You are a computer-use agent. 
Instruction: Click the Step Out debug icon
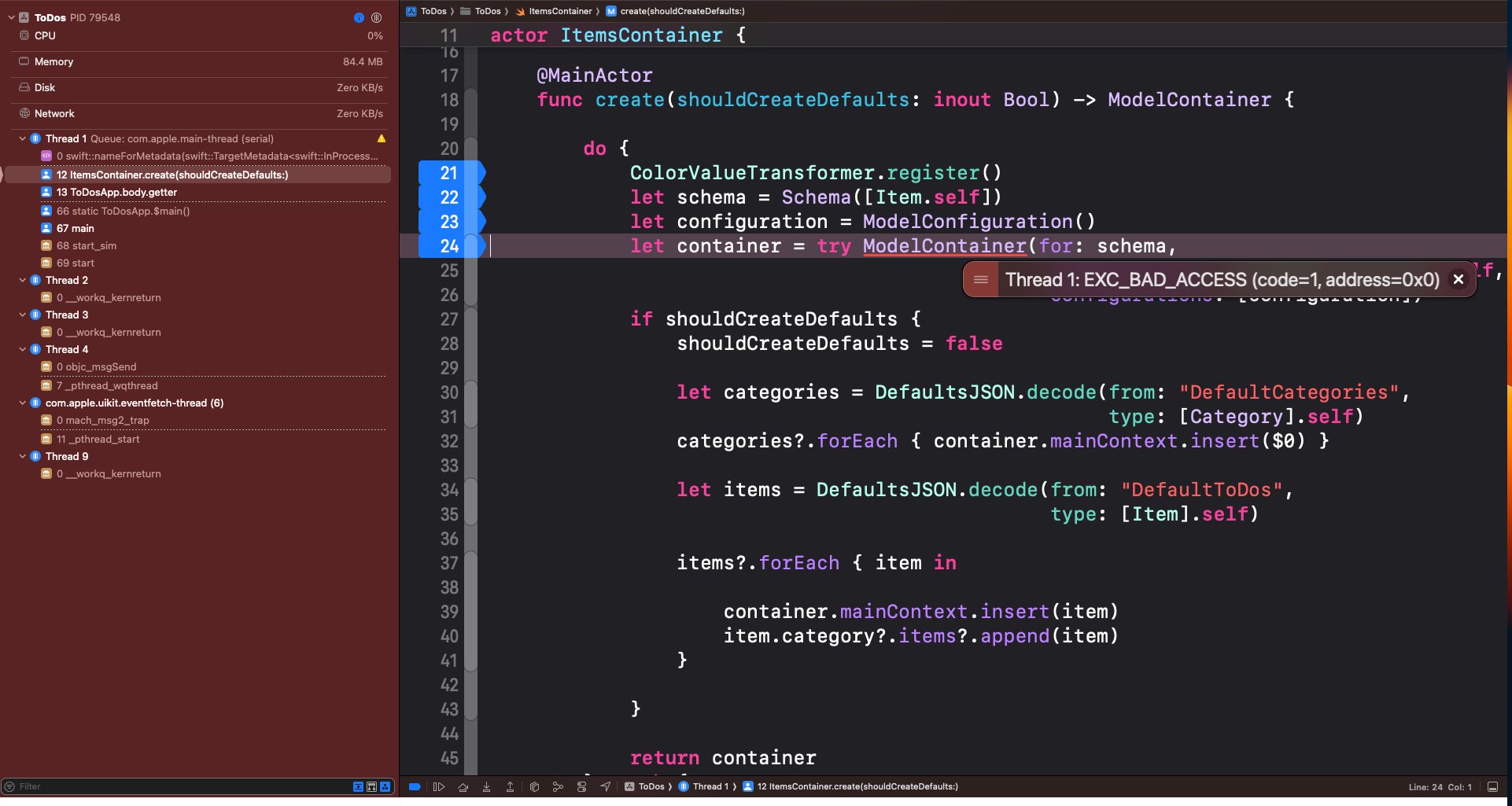(x=510, y=786)
